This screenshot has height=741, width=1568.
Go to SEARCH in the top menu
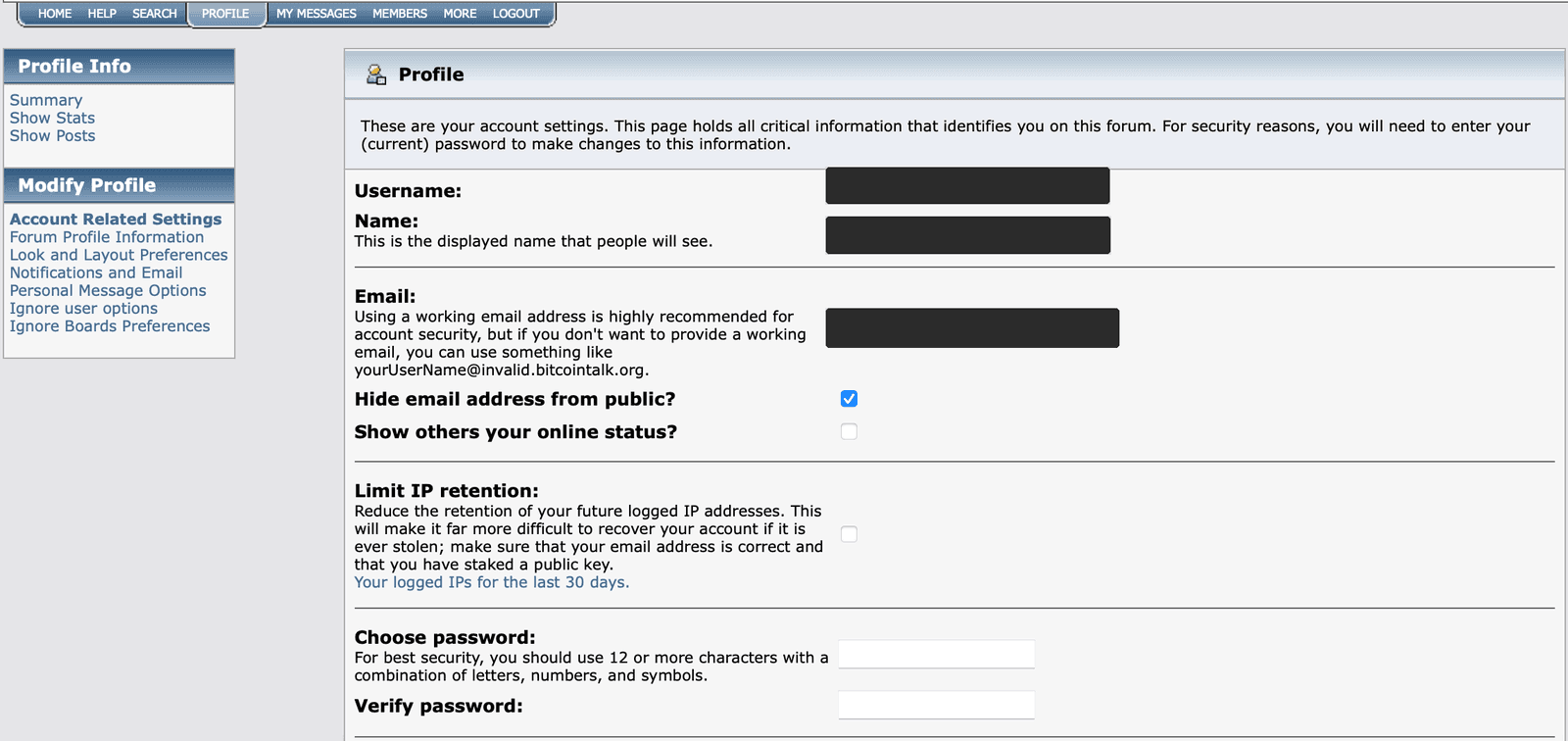click(x=155, y=14)
